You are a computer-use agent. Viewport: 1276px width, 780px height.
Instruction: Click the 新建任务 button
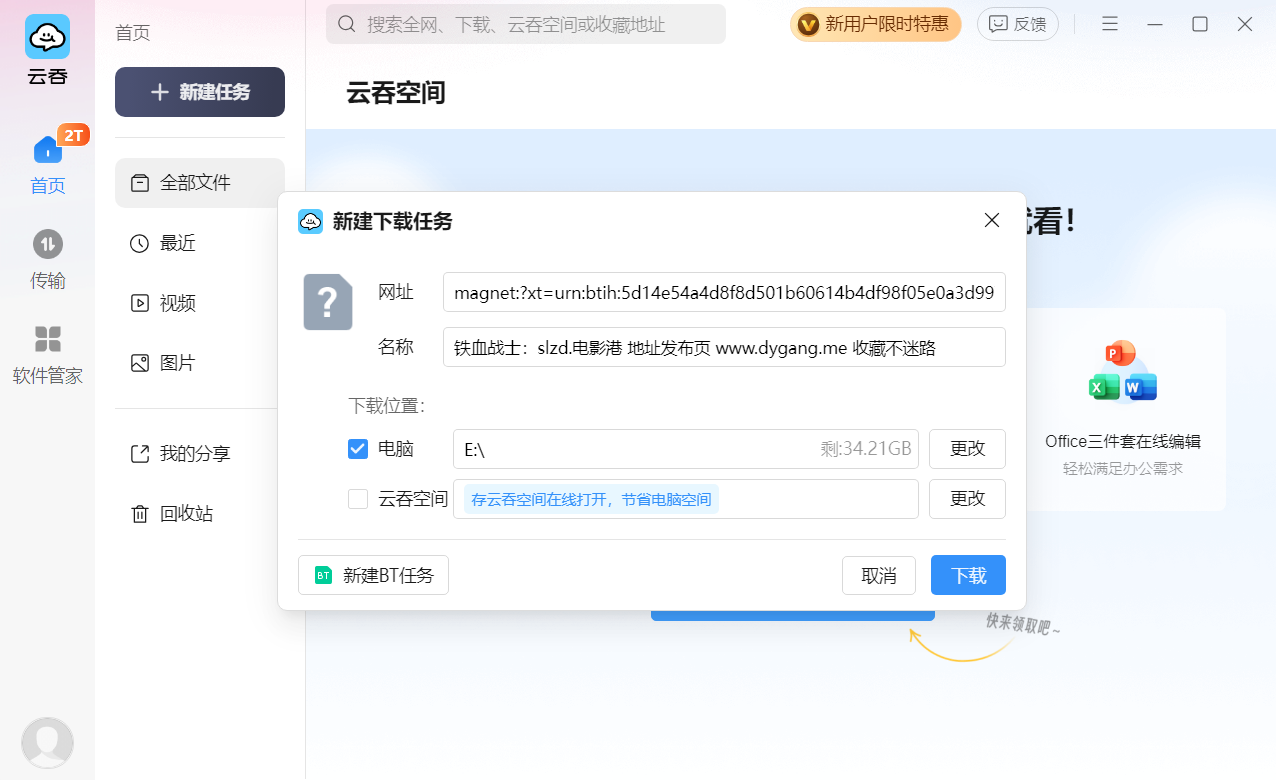199,91
